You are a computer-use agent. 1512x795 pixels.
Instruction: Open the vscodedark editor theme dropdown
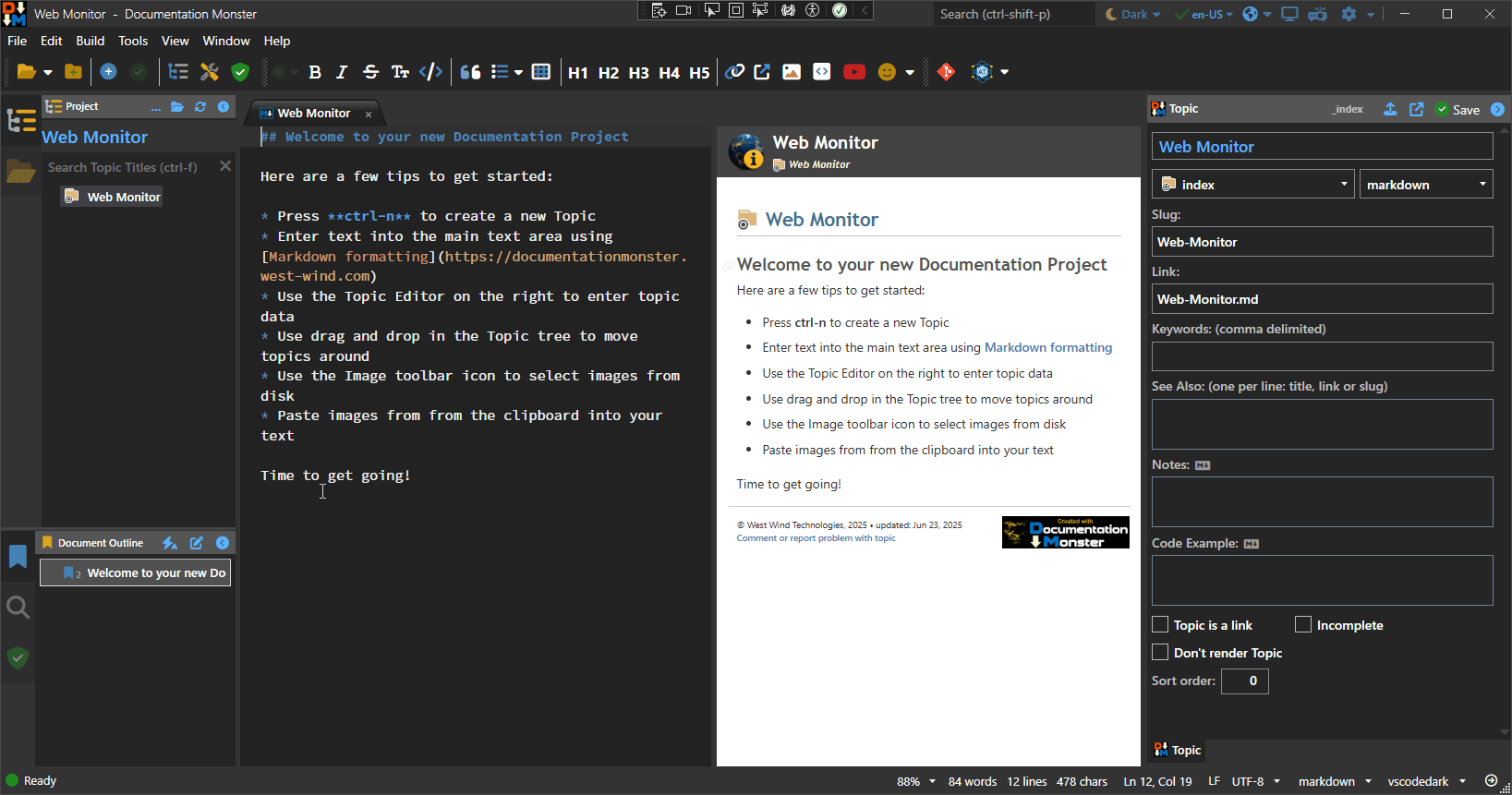[1427, 781]
